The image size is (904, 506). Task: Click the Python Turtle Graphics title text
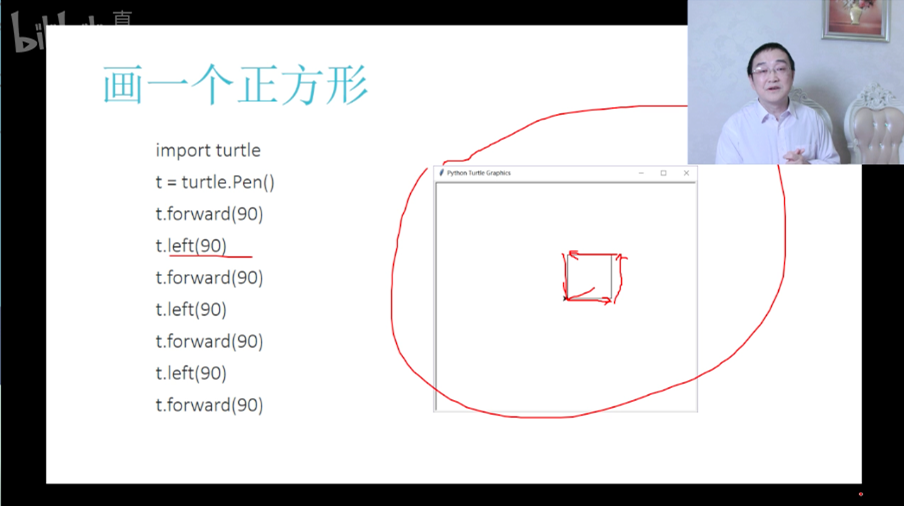click(x=479, y=173)
